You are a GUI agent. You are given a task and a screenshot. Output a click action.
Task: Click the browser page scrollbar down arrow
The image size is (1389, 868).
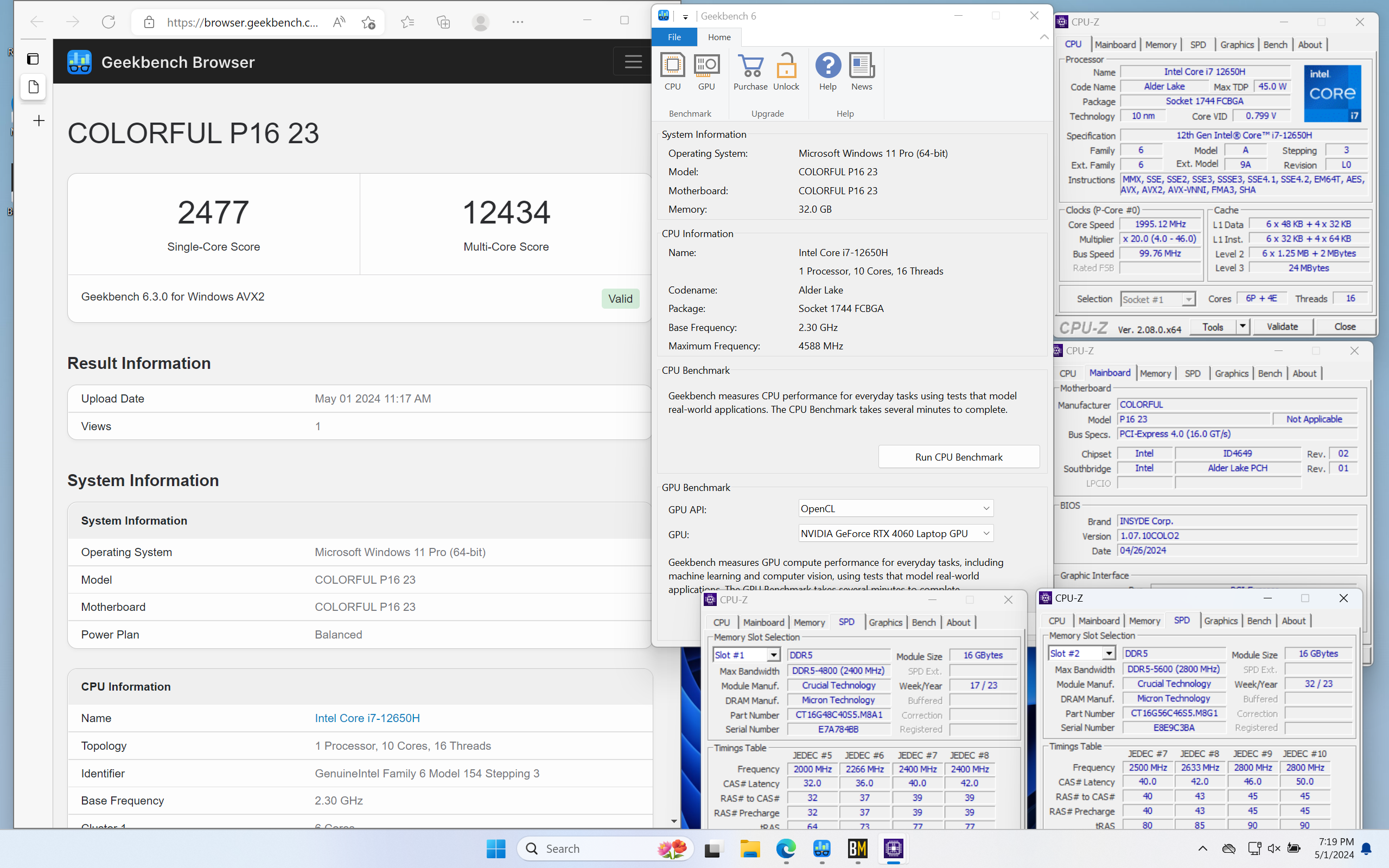[x=674, y=821]
